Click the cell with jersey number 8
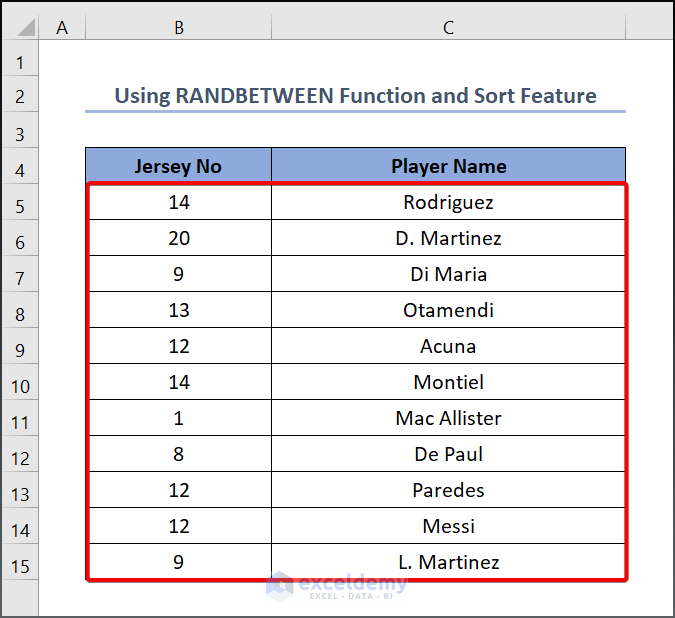Viewport: 675px width, 618px height. pyautogui.click(x=178, y=454)
